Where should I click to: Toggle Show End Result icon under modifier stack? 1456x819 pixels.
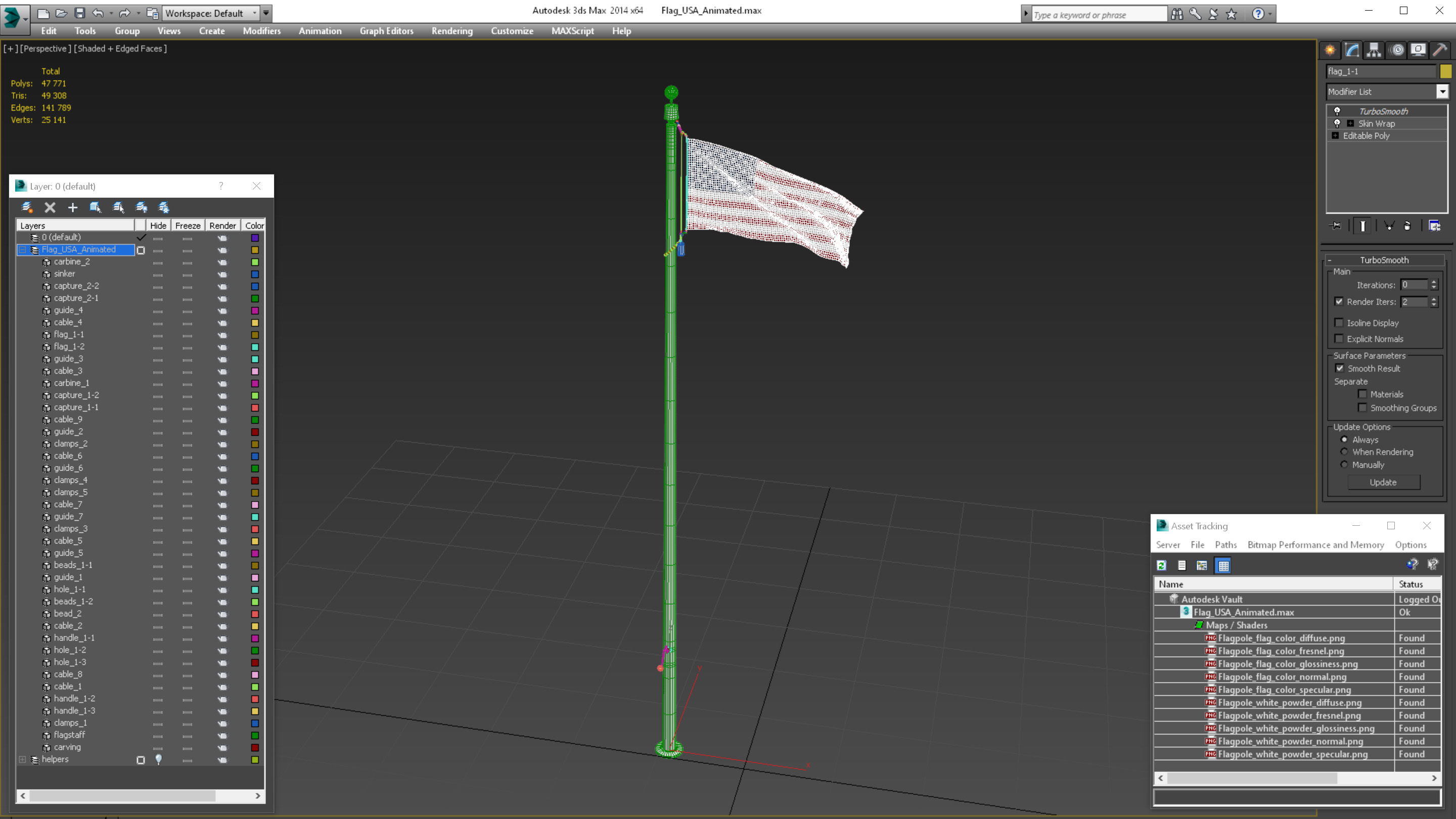point(1363,226)
